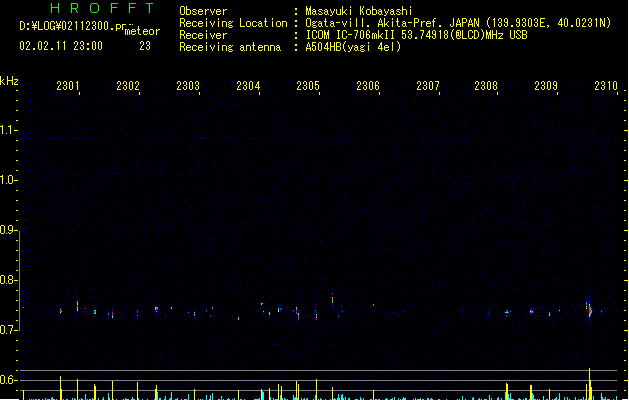The image size is (629, 400).
Task: Click the 2303 time marker
Action: 188,86
